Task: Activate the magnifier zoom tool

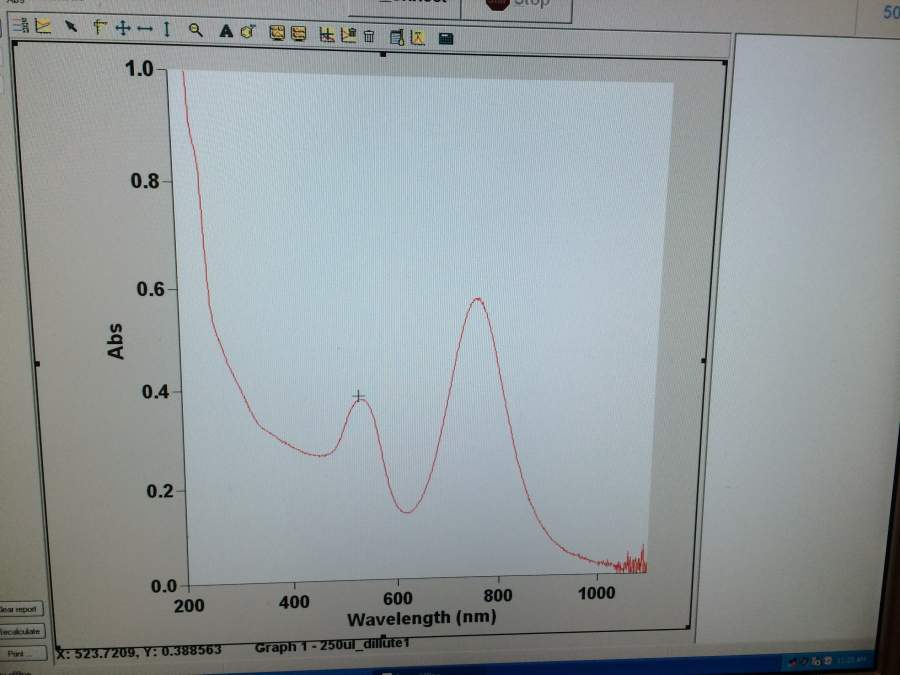Action: point(196,30)
